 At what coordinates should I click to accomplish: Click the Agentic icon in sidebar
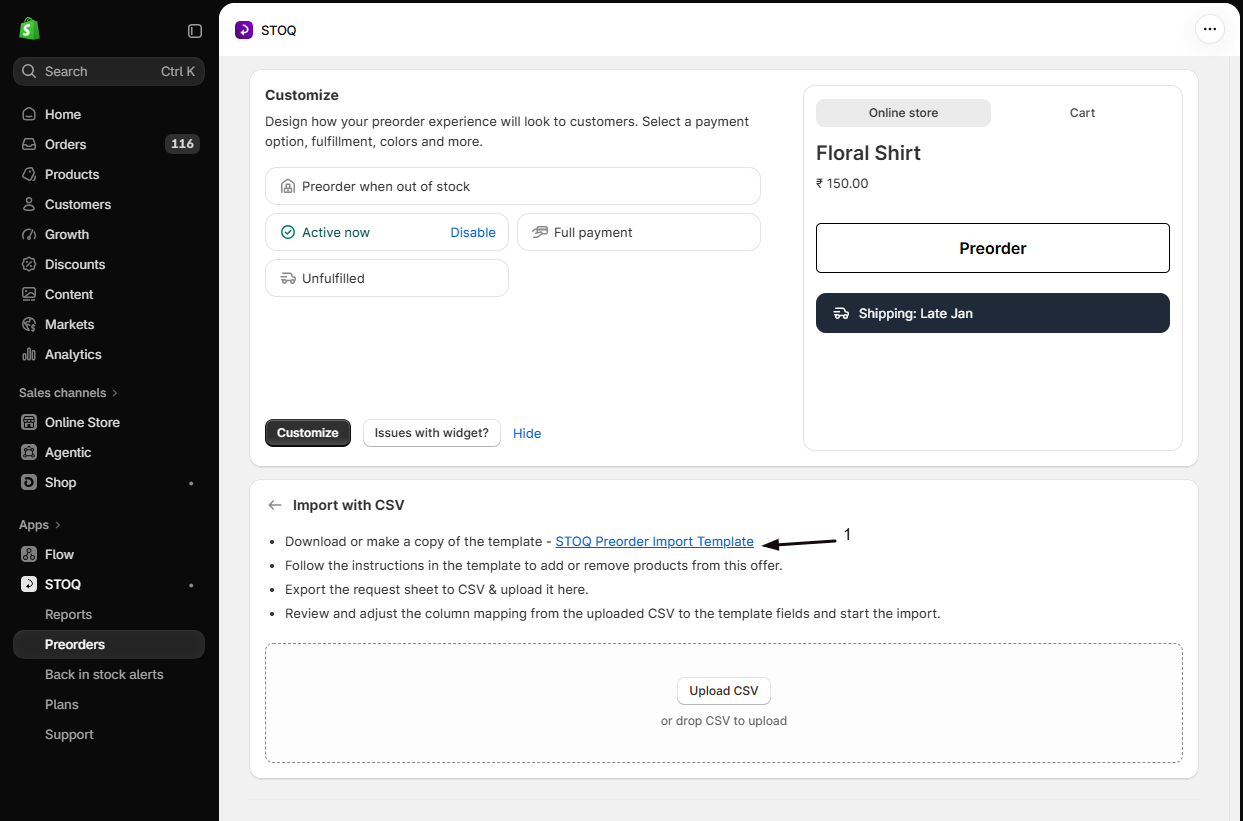tap(29, 452)
